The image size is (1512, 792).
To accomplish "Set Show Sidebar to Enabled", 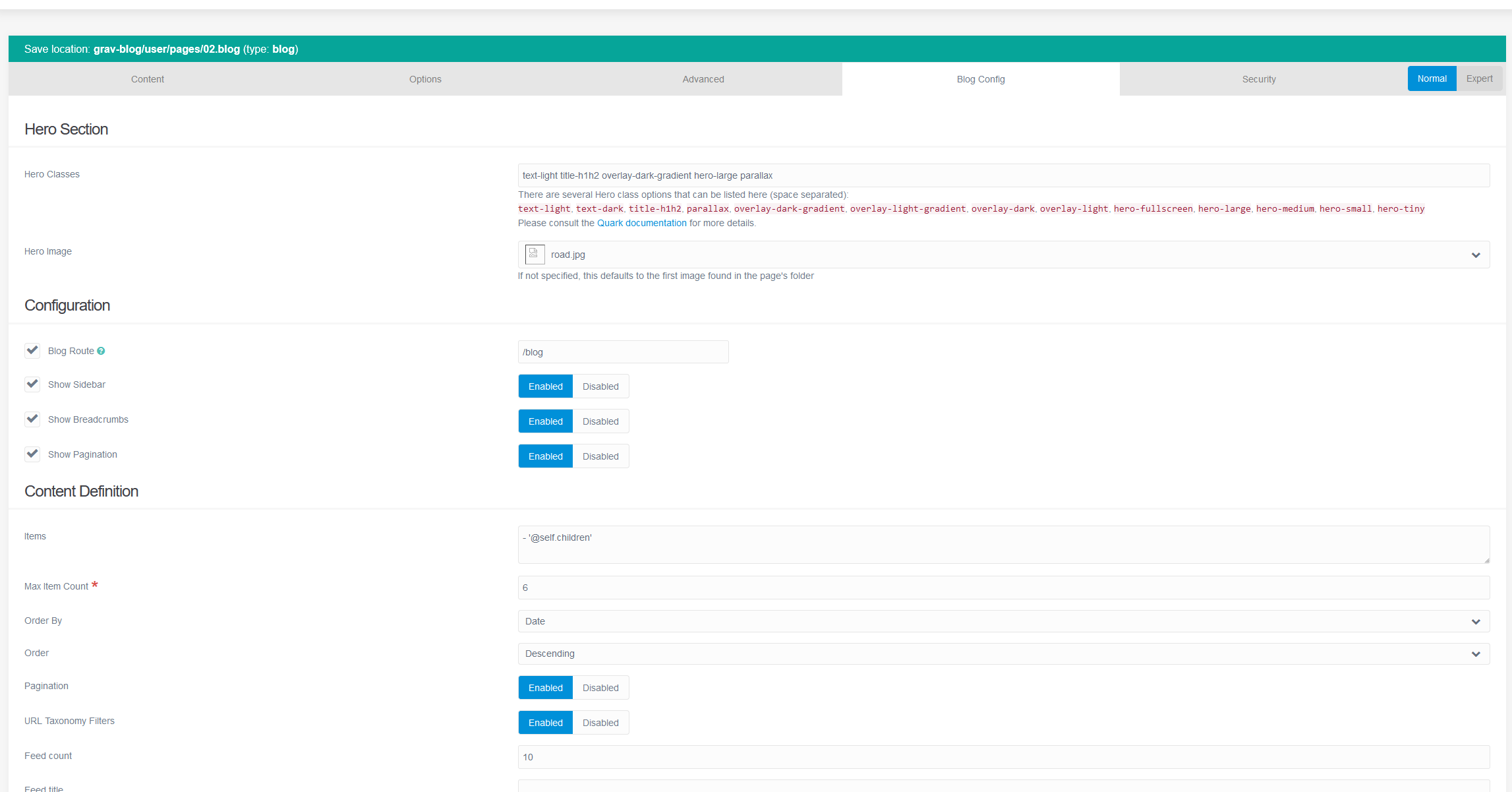I will (546, 386).
